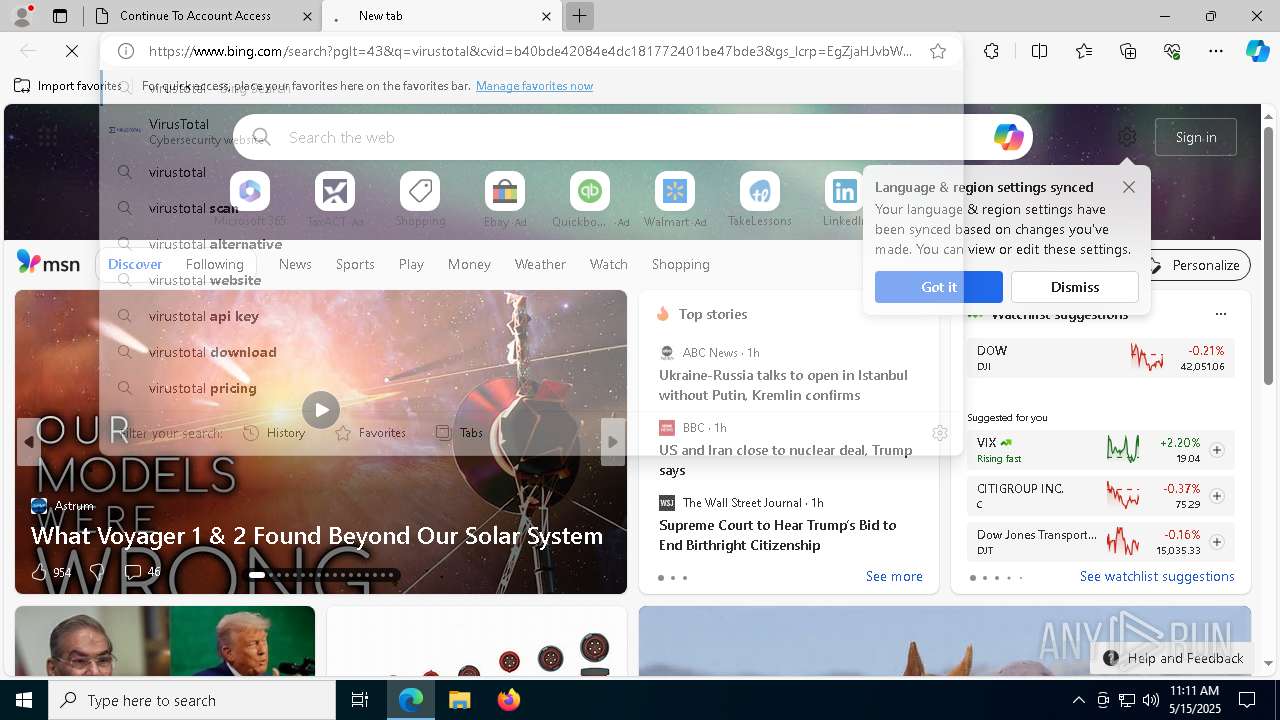The height and width of the screenshot is (720, 1280).
Task: Open See watchlist suggestions link
Action: pyautogui.click(x=1157, y=576)
